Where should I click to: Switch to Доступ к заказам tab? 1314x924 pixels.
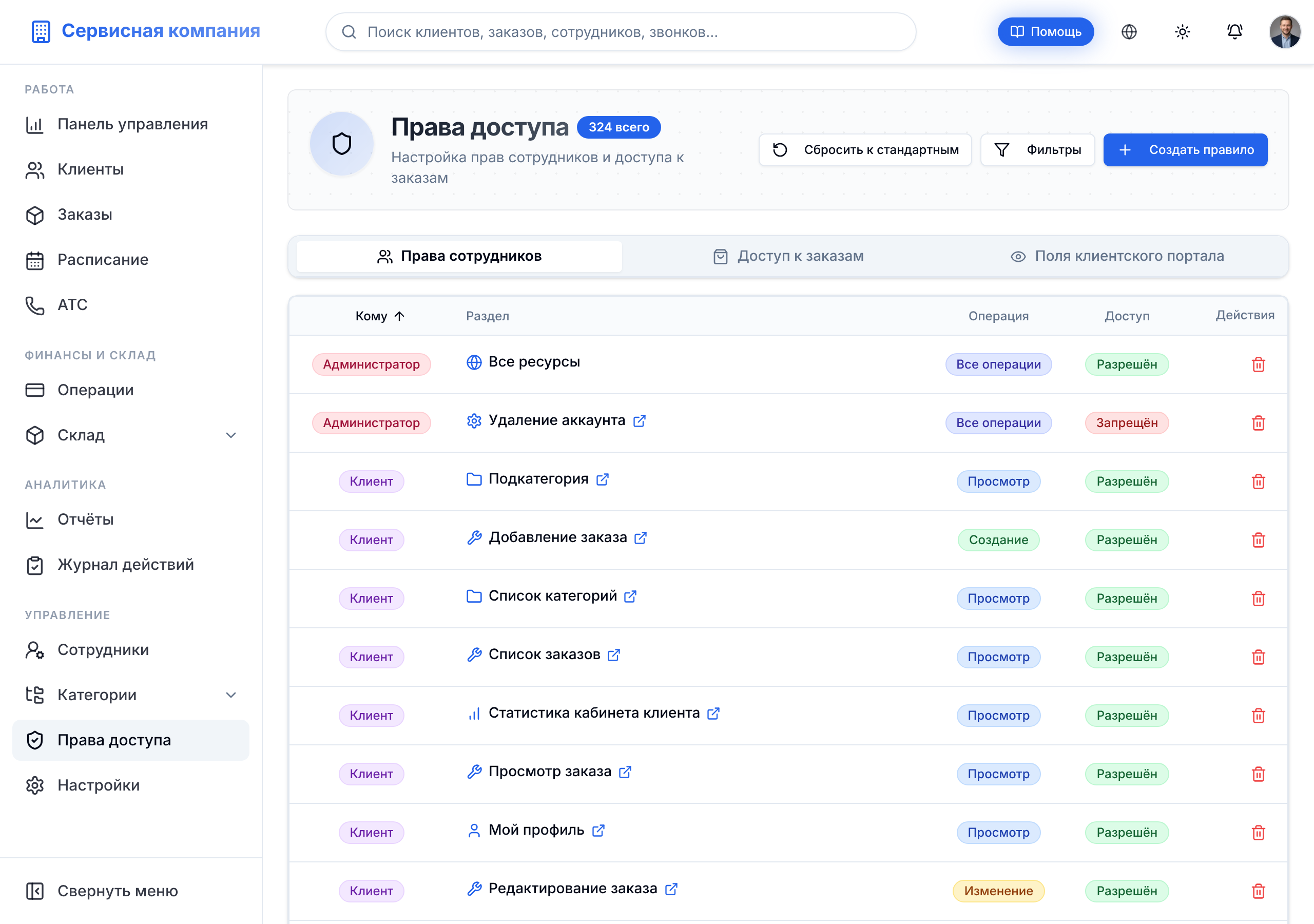788,257
